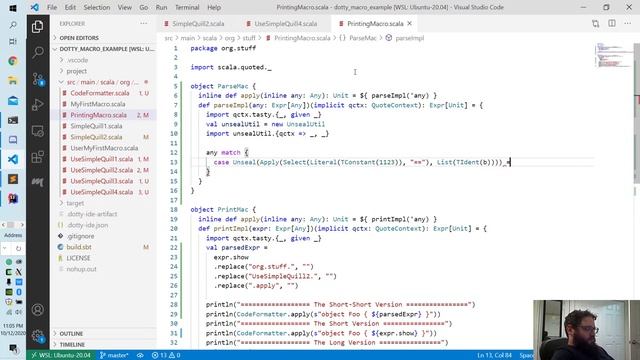
Task: Open errors and warnings problems indicator
Action: coord(166,355)
